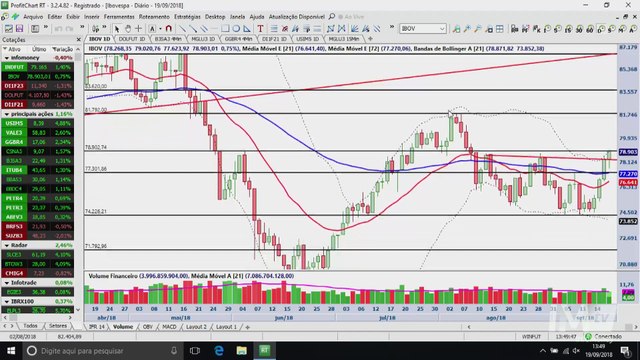The height and width of the screenshot is (360, 640).
Task: Select the parallel channel line tool
Action: point(204,29)
